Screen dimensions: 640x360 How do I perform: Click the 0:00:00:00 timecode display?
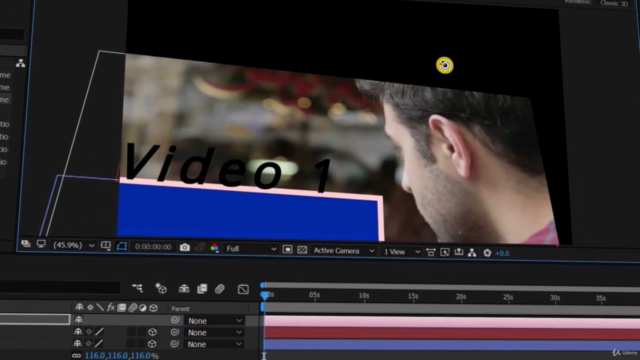point(153,247)
